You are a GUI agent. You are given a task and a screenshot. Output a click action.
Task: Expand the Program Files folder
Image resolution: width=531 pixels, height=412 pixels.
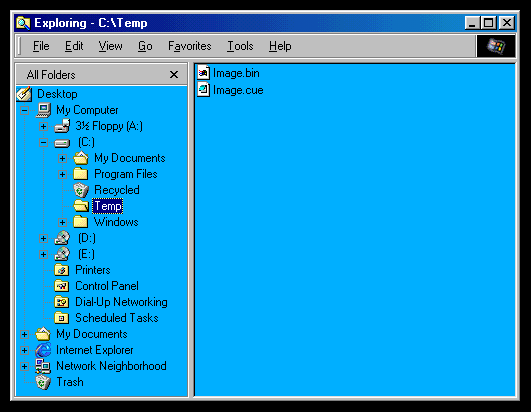click(x=62, y=175)
